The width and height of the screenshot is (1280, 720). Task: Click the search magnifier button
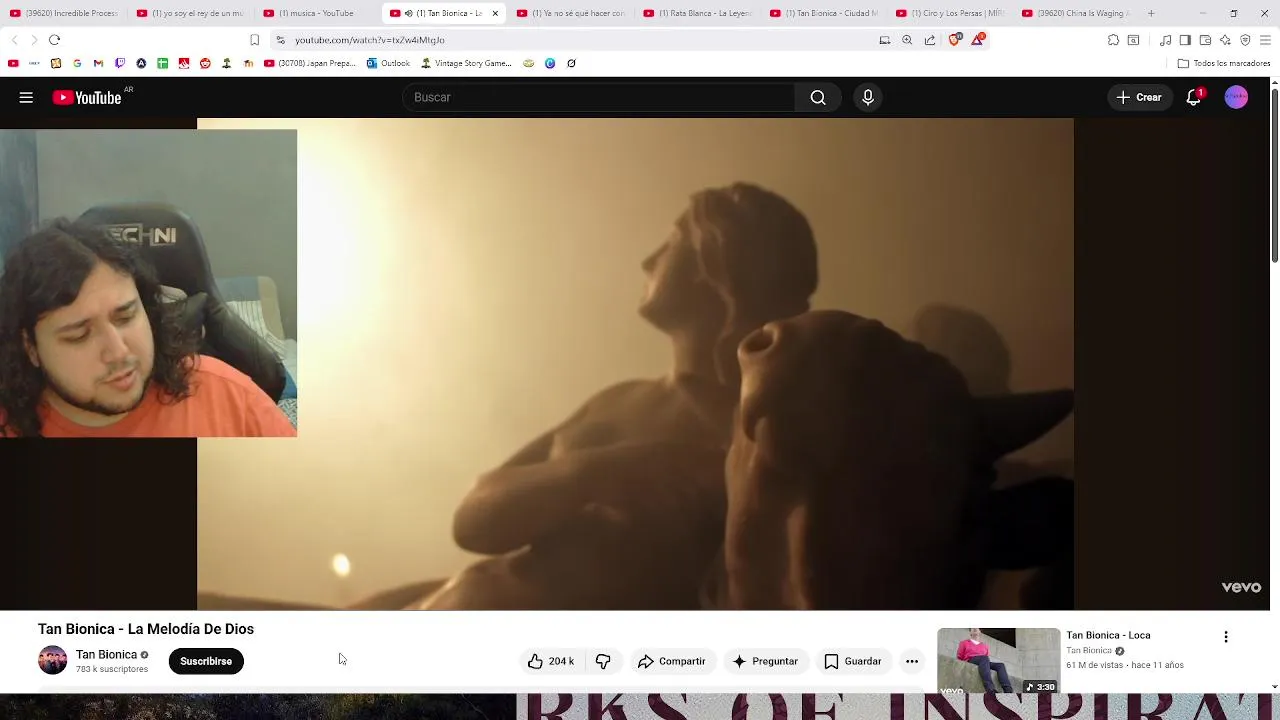818,97
